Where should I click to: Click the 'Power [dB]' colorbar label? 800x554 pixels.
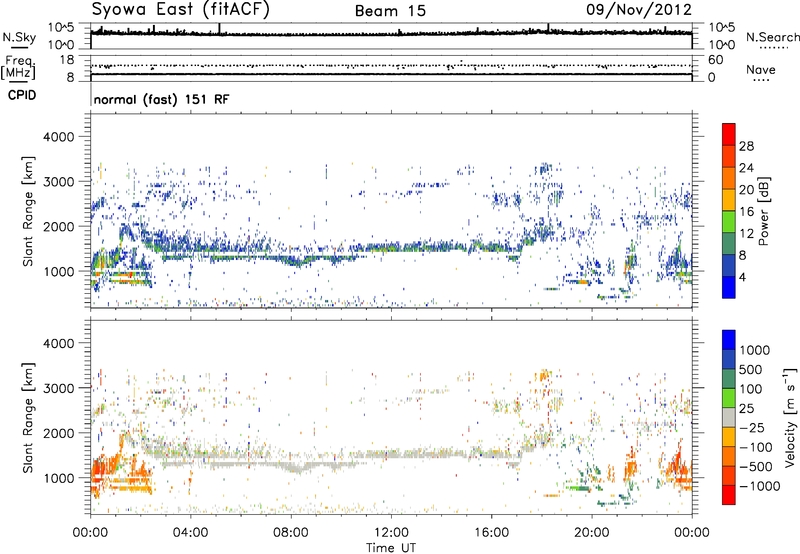tap(764, 211)
